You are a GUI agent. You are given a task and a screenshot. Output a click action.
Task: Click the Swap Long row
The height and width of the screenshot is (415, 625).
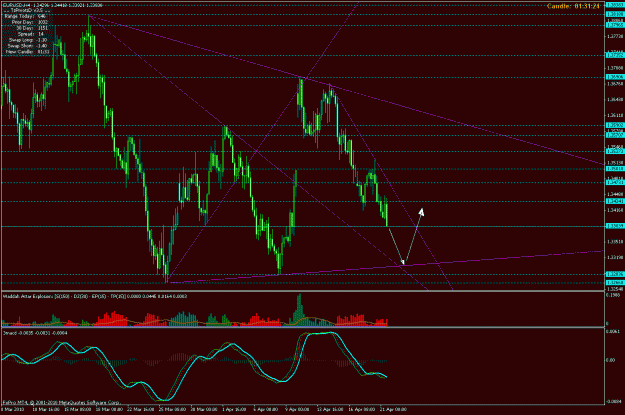pos(28,40)
